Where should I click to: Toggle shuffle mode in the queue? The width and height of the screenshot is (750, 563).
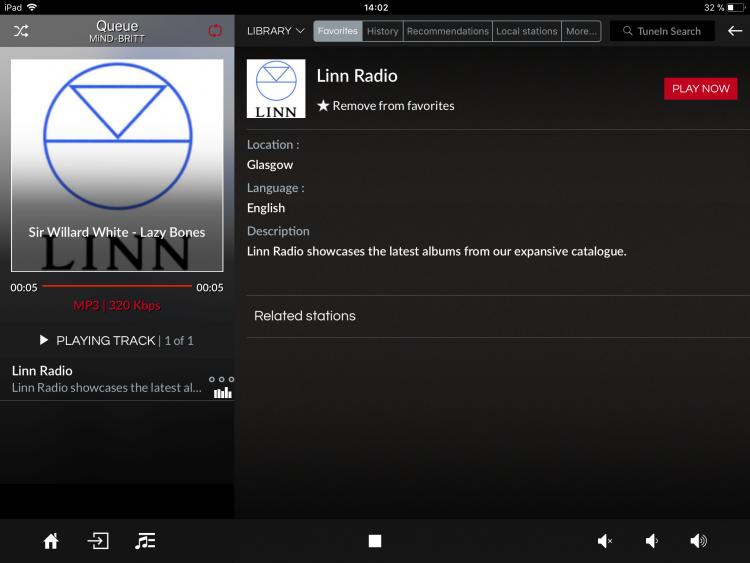(x=21, y=31)
